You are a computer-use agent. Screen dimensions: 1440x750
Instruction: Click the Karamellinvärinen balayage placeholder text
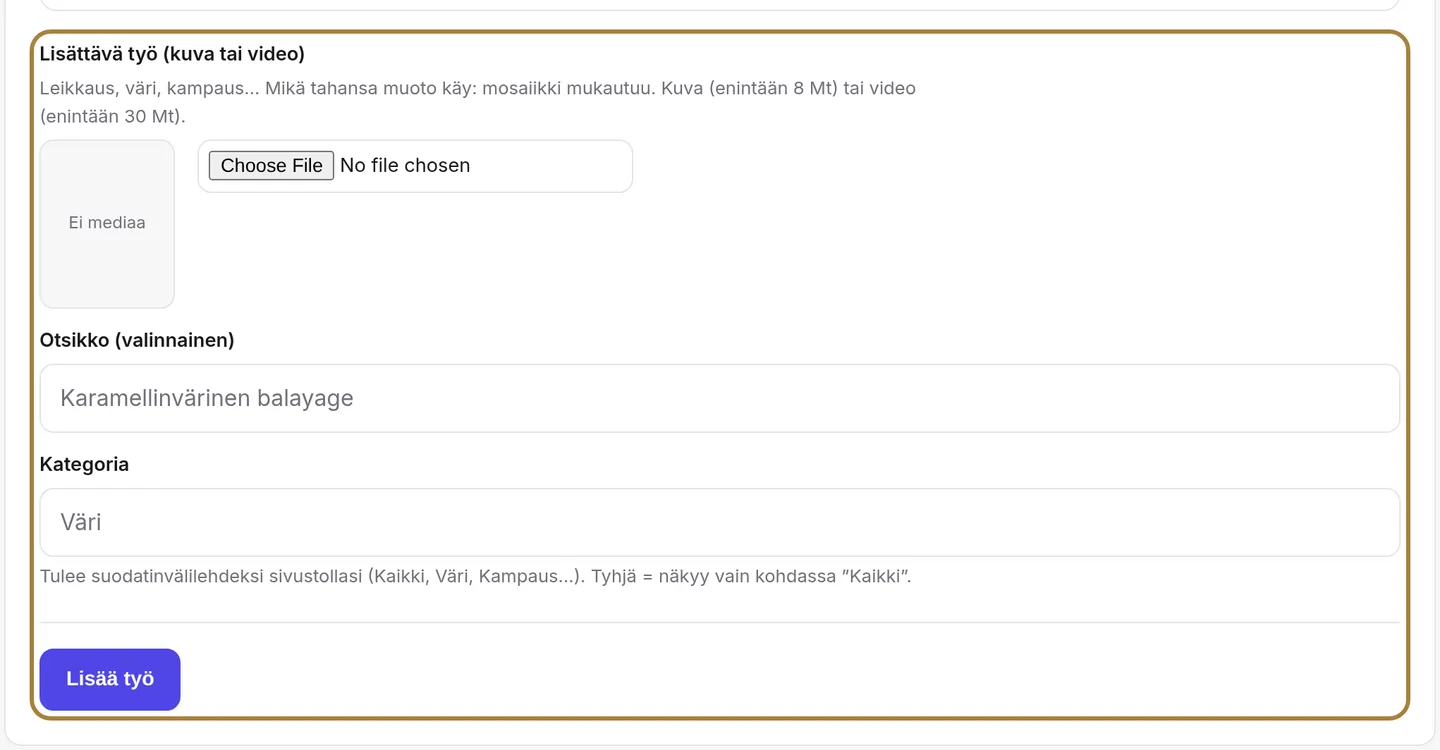coord(207,398)
